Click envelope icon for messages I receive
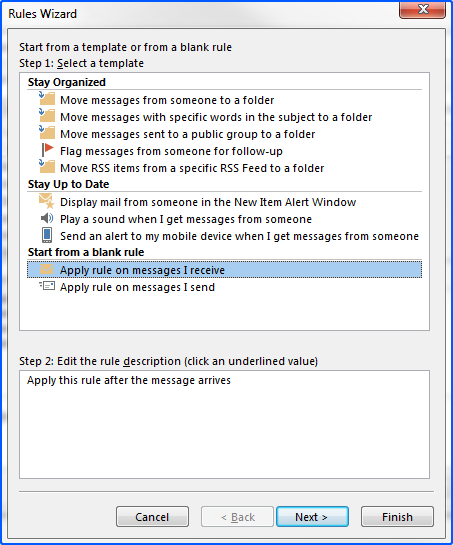 click(47, 269)
